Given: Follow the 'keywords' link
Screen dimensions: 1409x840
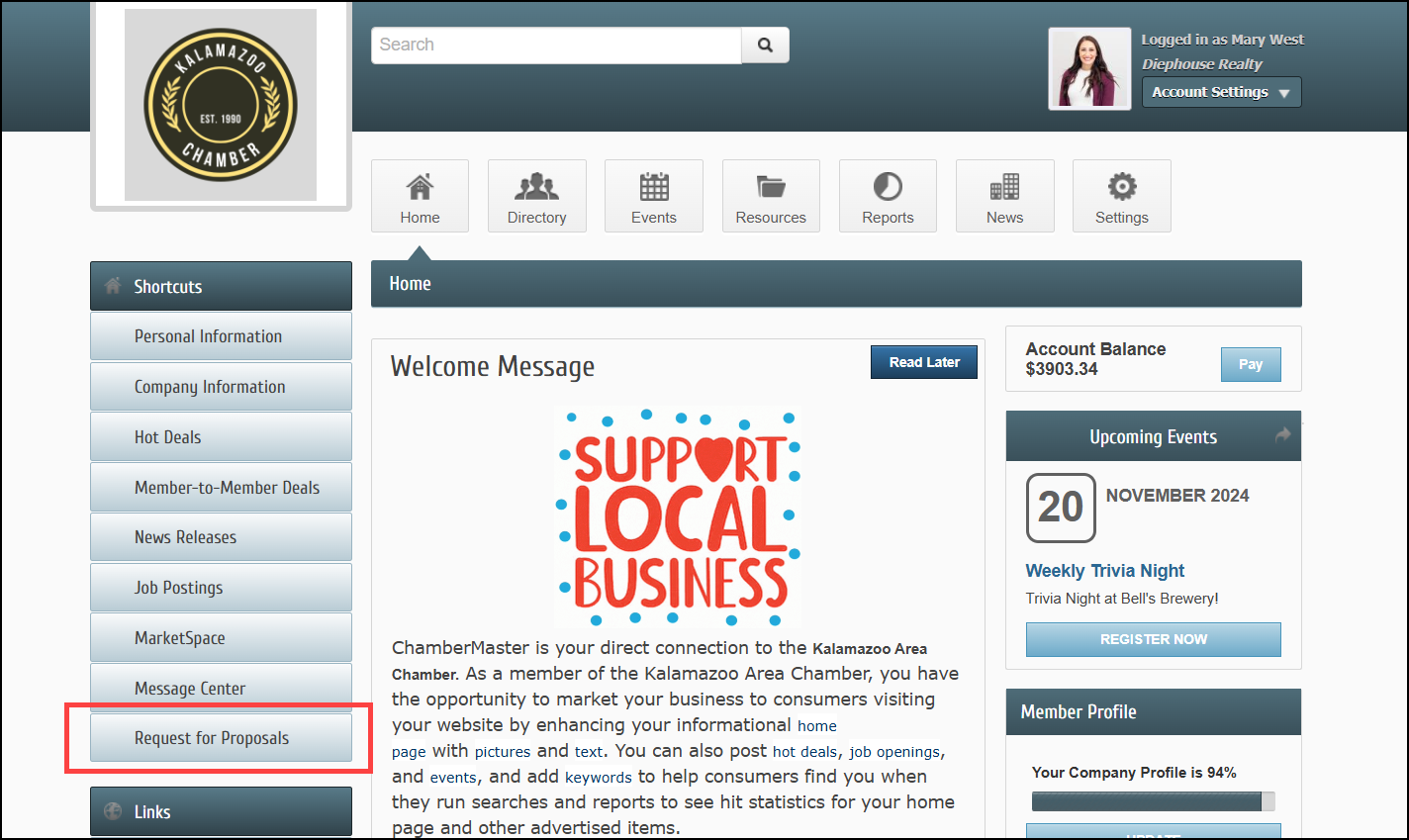Looking at the screenshot, I should pos(599,778).
